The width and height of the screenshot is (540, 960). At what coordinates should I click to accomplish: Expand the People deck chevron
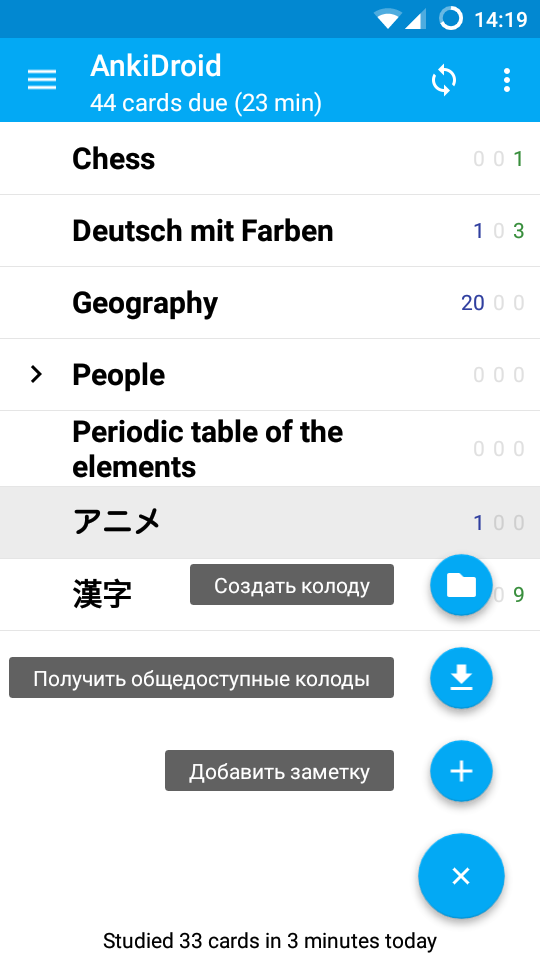click(37, 375)
